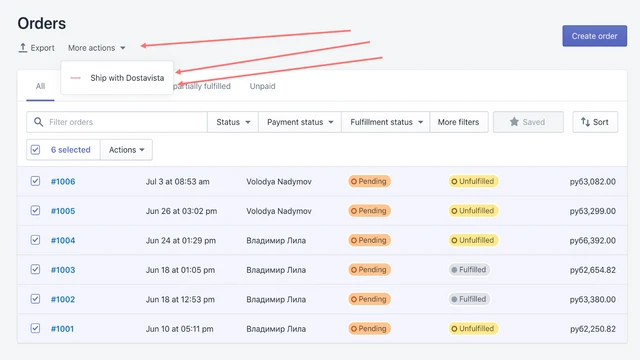Screen dimensions: 640x360
Task: Click date Jun 10 at 05:11 pm
Action: point(180,329)
